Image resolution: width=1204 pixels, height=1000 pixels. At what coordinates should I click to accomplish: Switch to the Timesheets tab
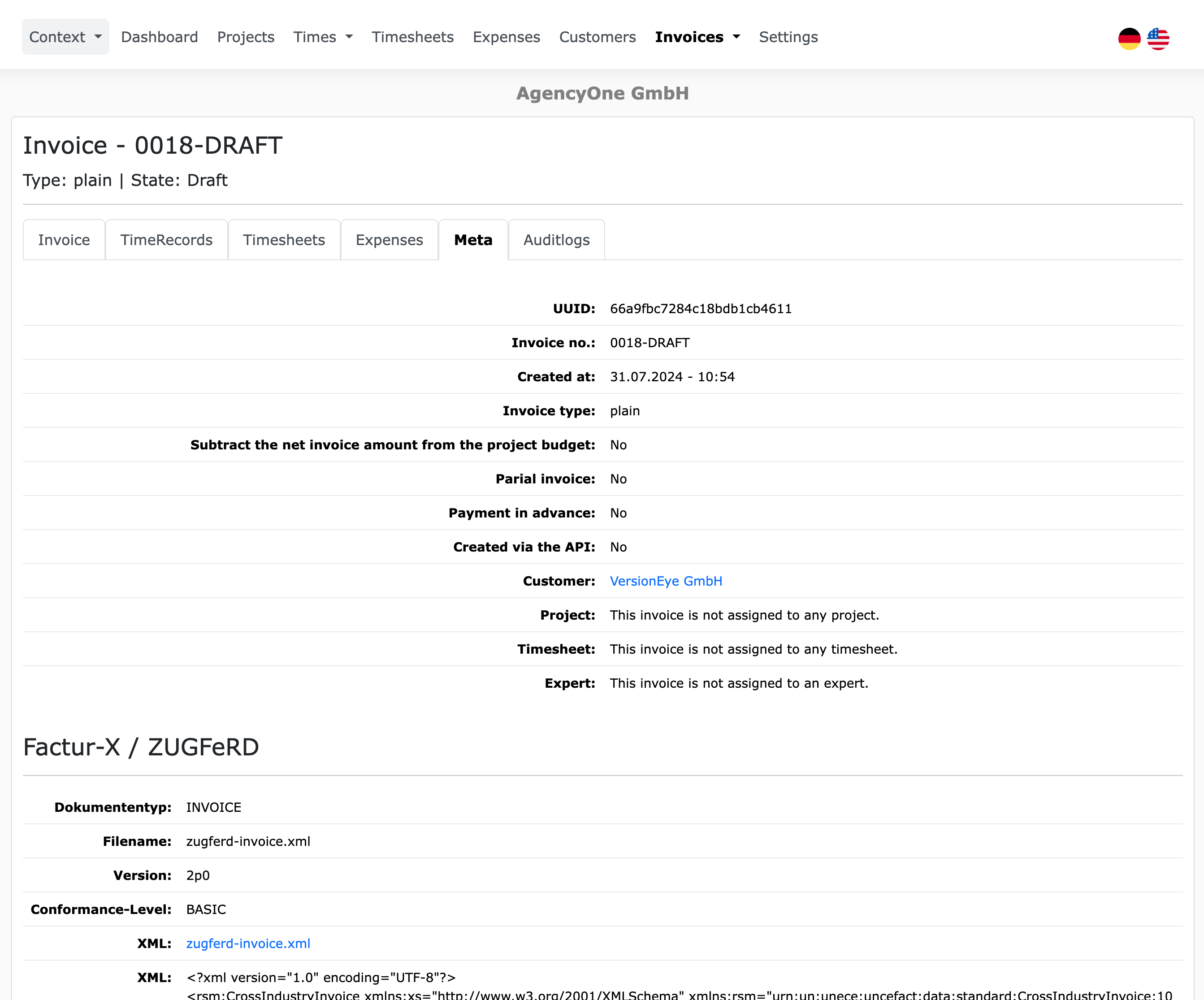(x=284, y=240)
